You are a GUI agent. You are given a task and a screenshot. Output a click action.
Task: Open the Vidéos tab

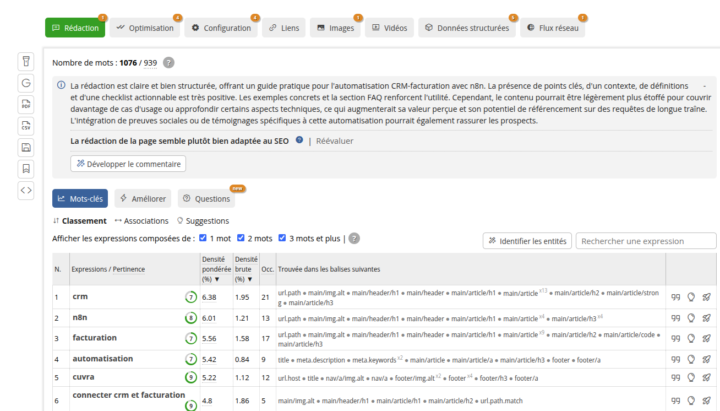[389, 28]
